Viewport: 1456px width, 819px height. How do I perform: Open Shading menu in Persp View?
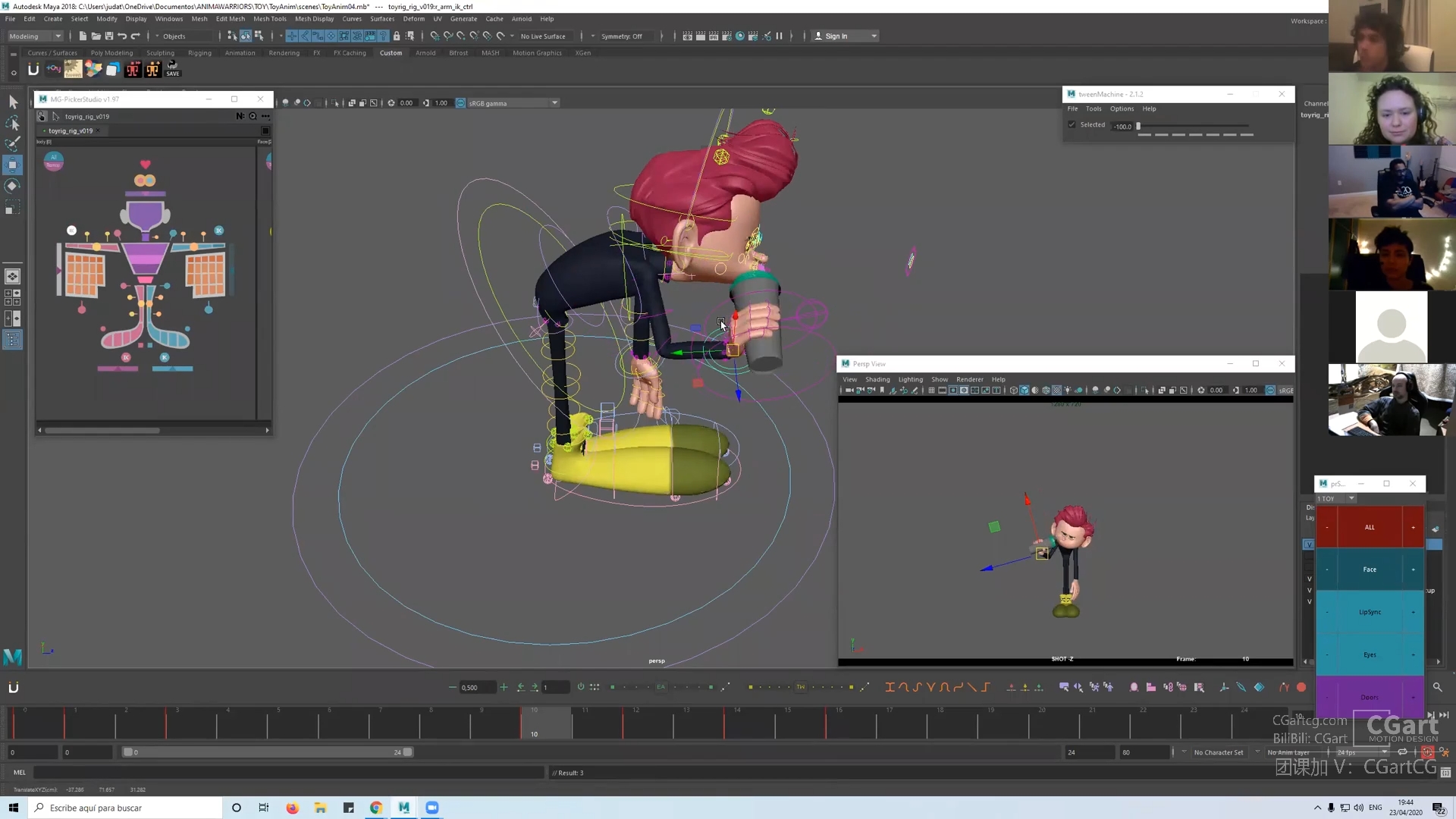[x=877, y=379]
